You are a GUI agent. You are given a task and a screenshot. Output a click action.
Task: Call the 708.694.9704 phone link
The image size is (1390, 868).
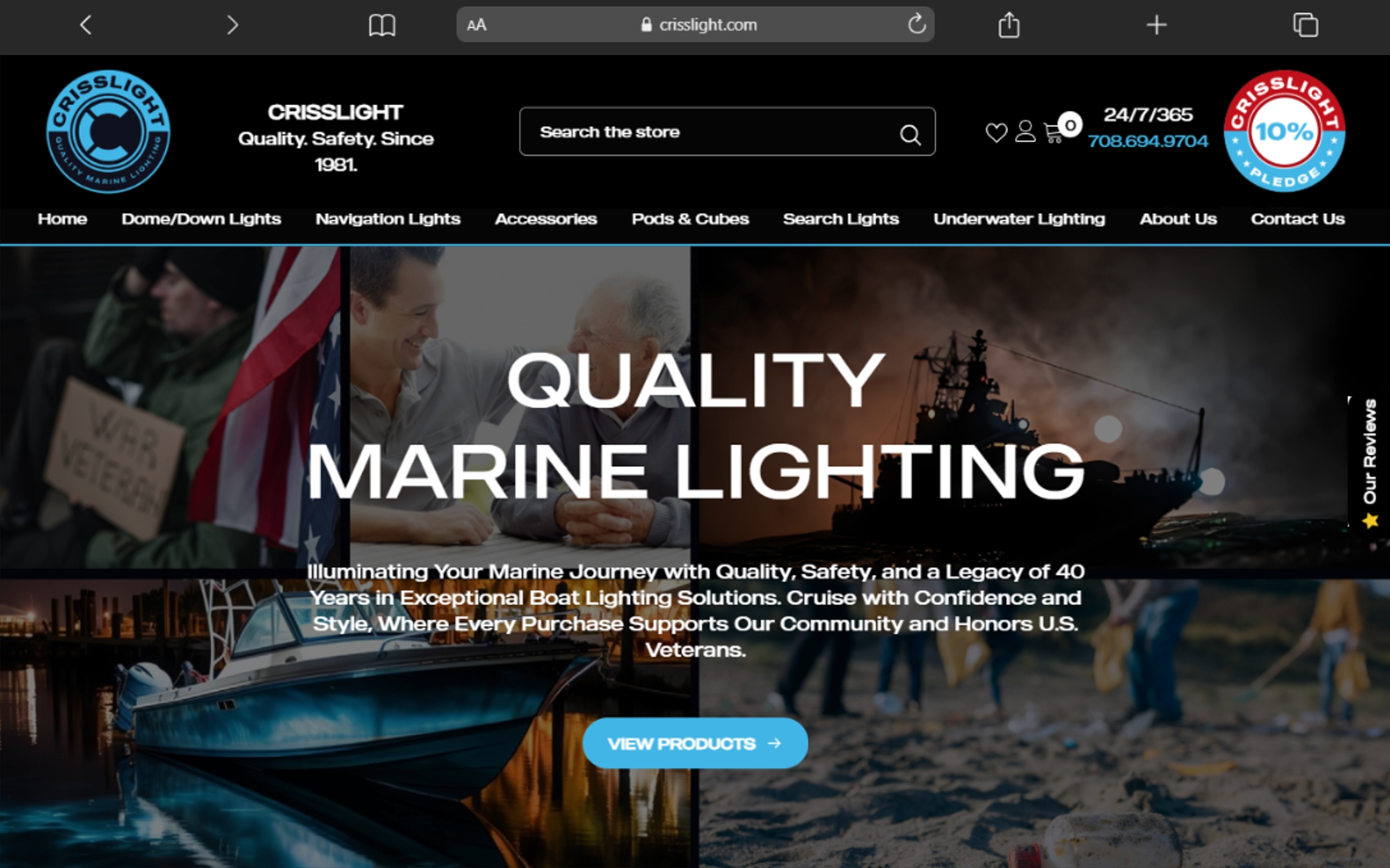coord(1148,141)
